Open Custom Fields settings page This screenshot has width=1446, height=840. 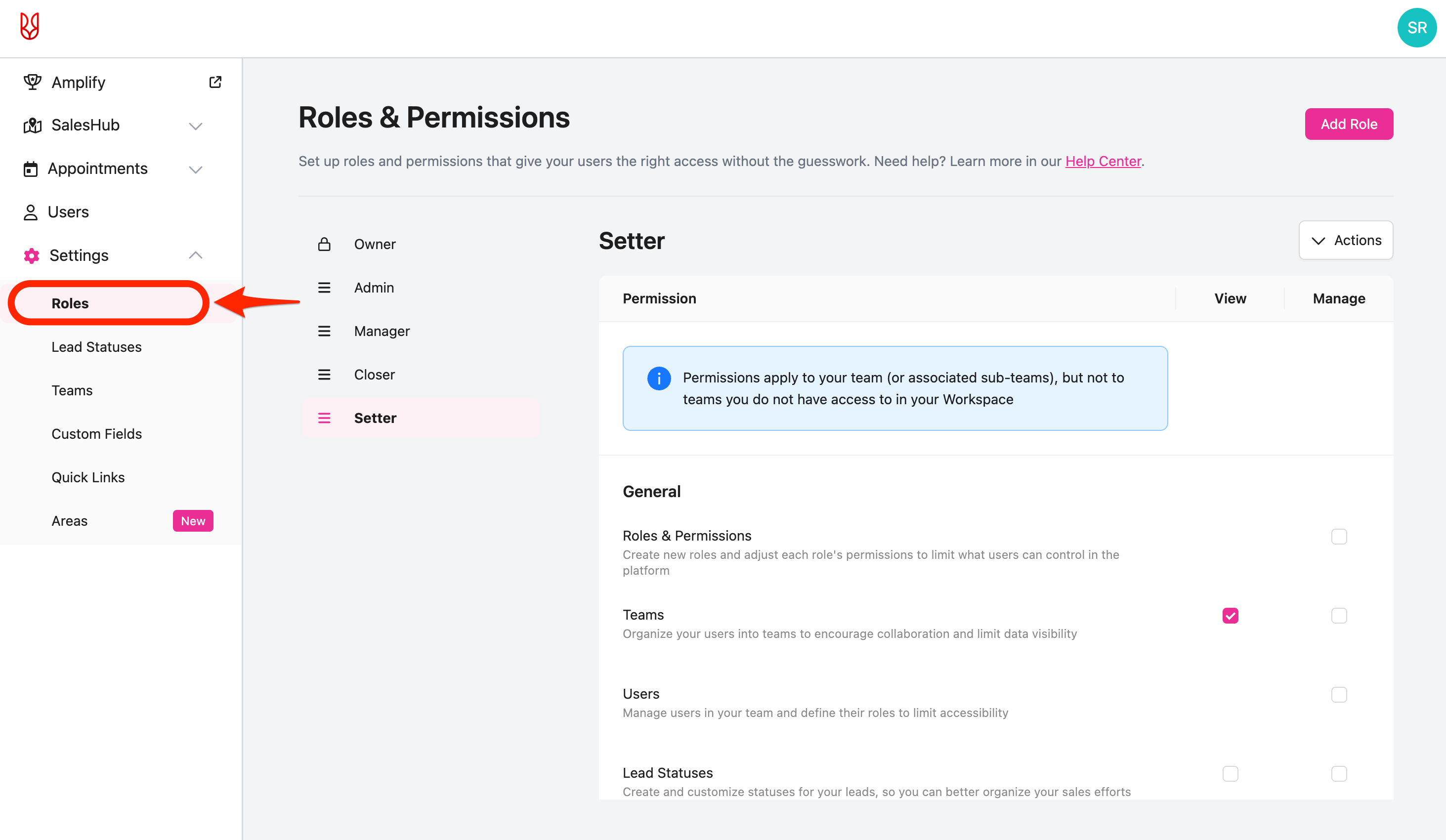pyautogui.click(x=96, y=434)
